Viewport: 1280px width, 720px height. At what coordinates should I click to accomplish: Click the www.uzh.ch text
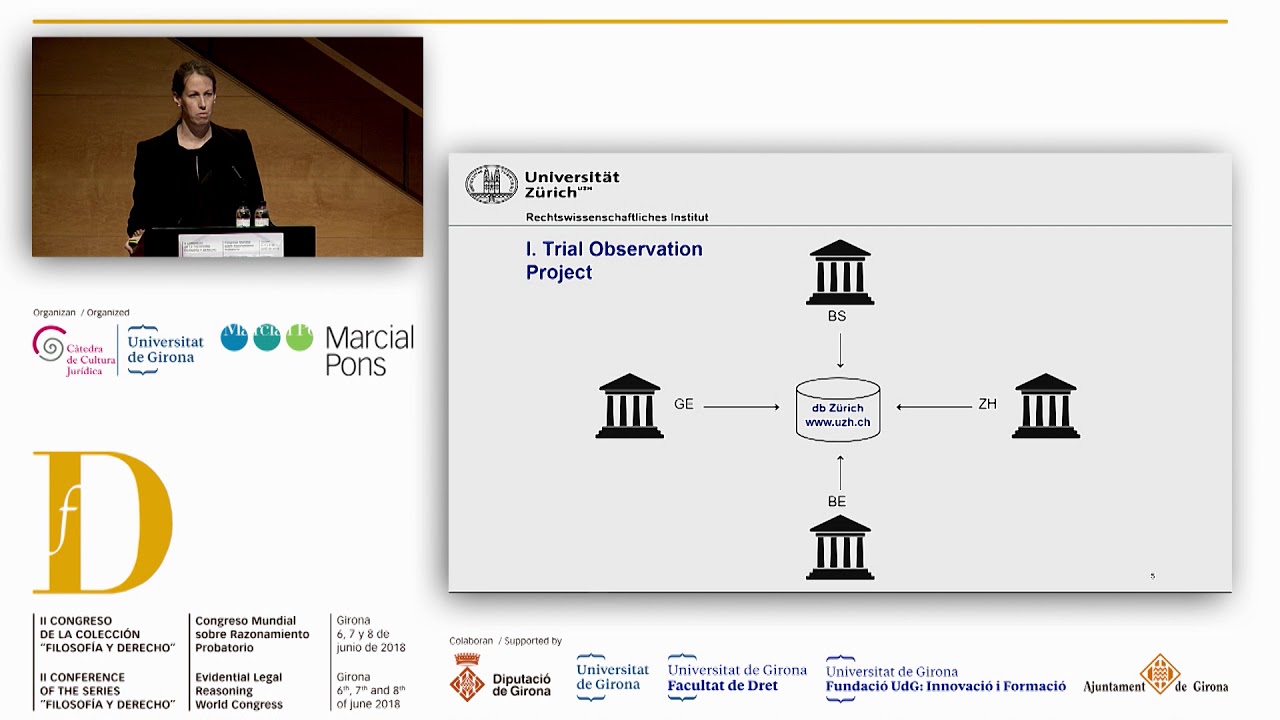tap(838, 422)
